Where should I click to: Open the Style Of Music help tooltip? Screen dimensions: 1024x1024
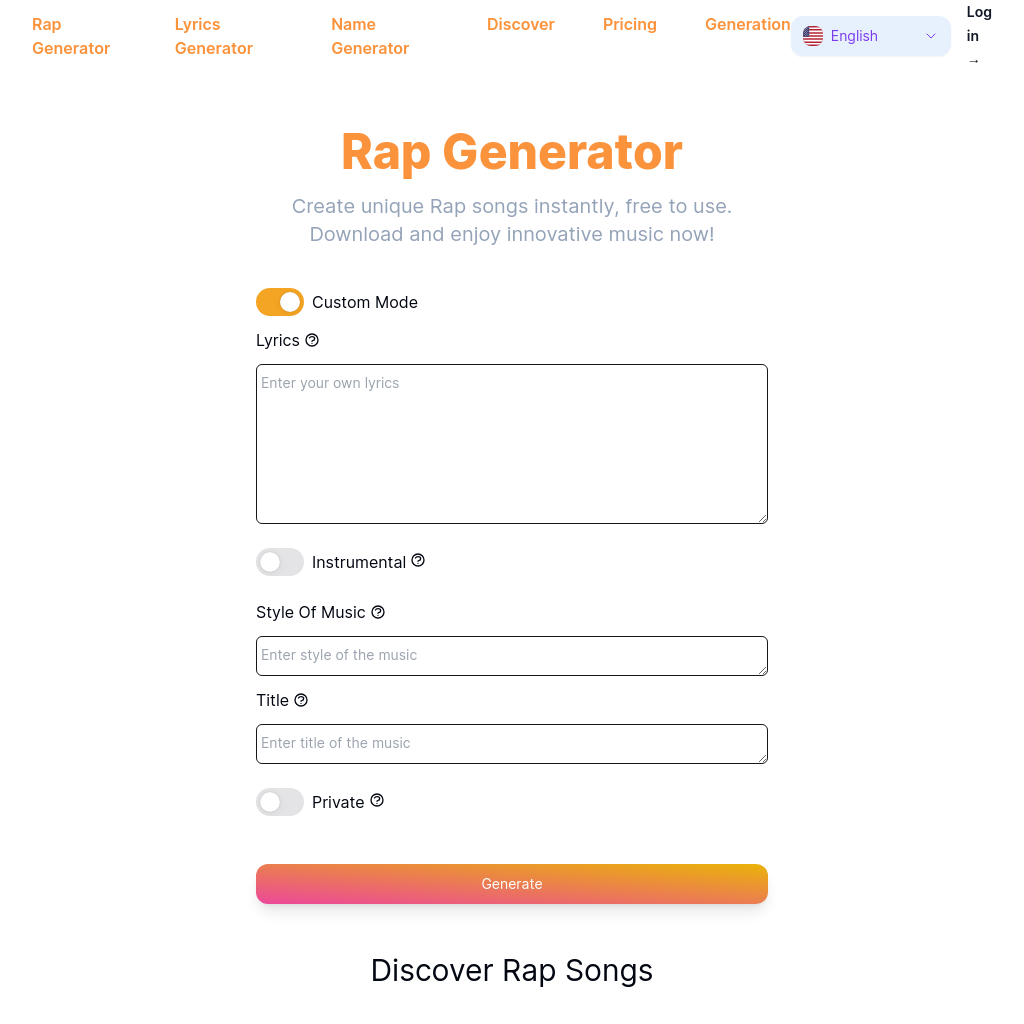click(378, 611)
